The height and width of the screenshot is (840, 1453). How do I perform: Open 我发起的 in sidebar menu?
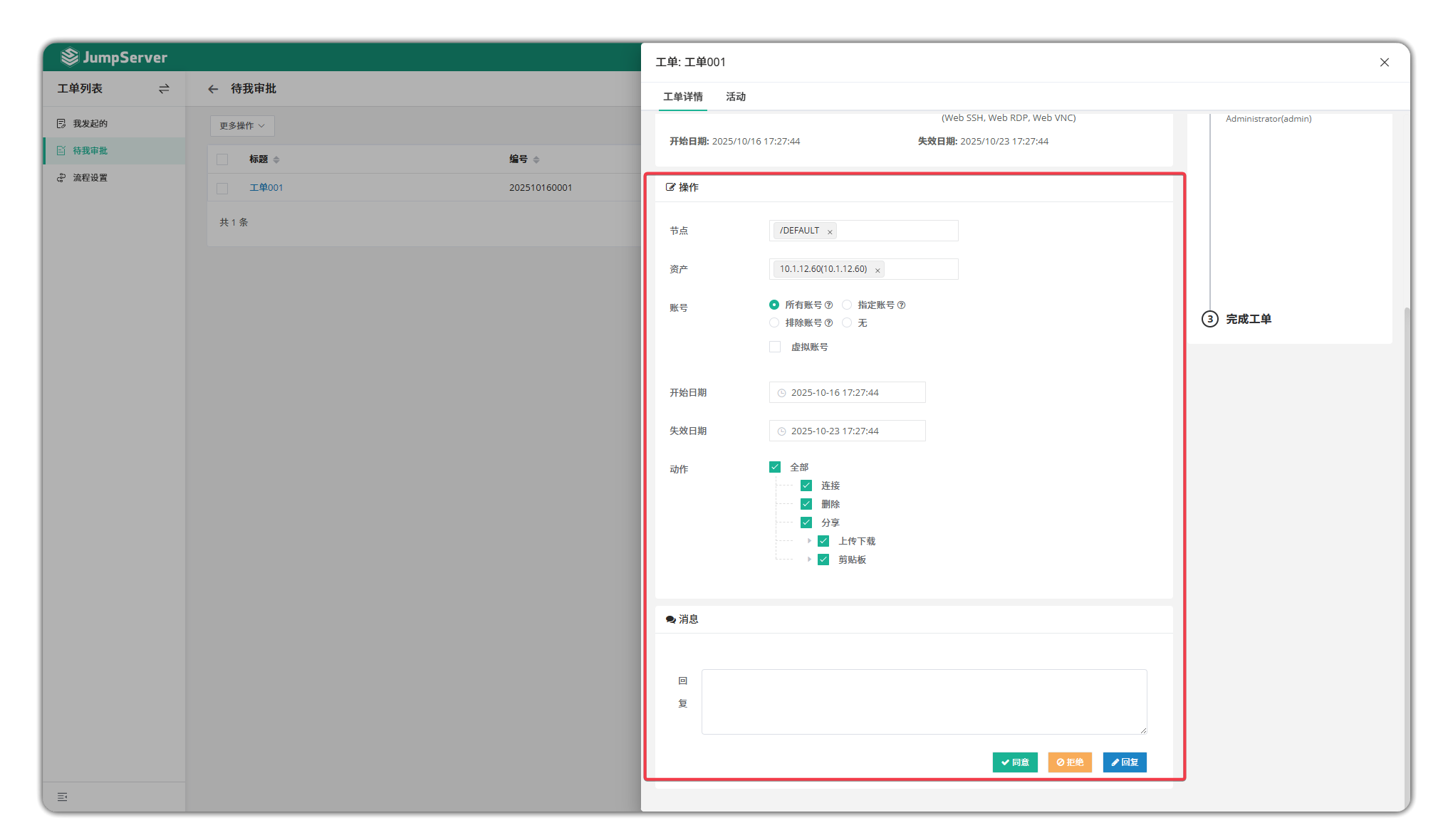point(90,124)
